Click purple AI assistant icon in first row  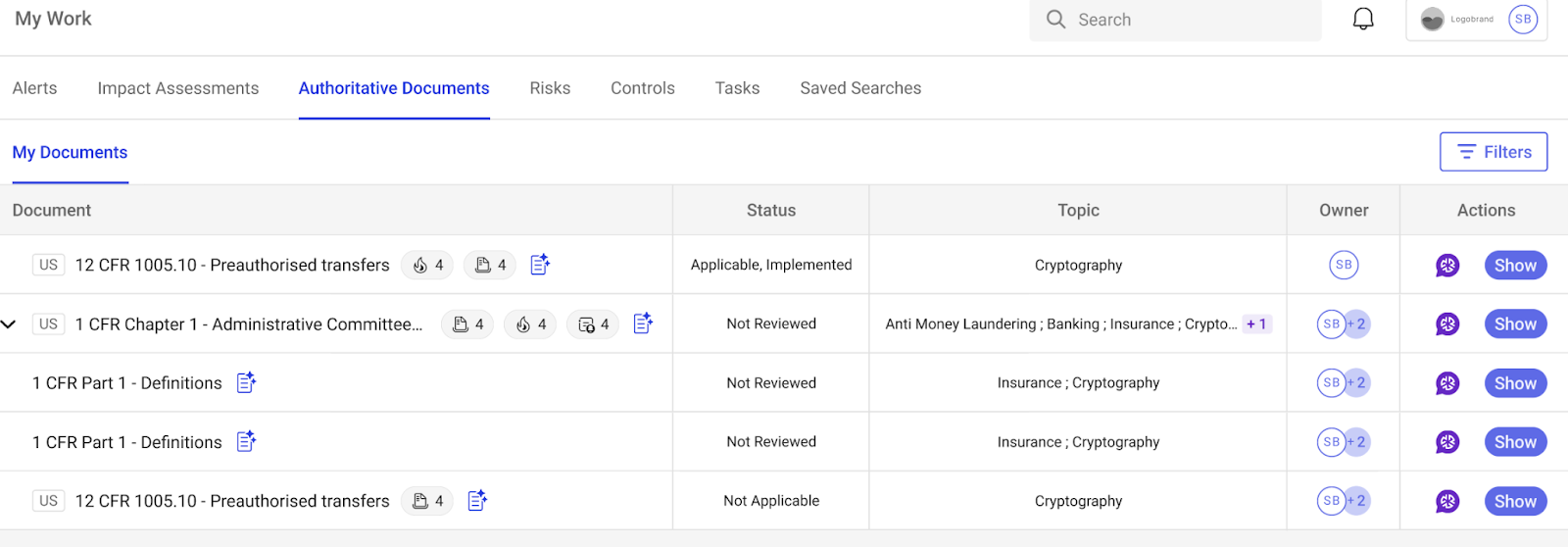pos(1447,266)
